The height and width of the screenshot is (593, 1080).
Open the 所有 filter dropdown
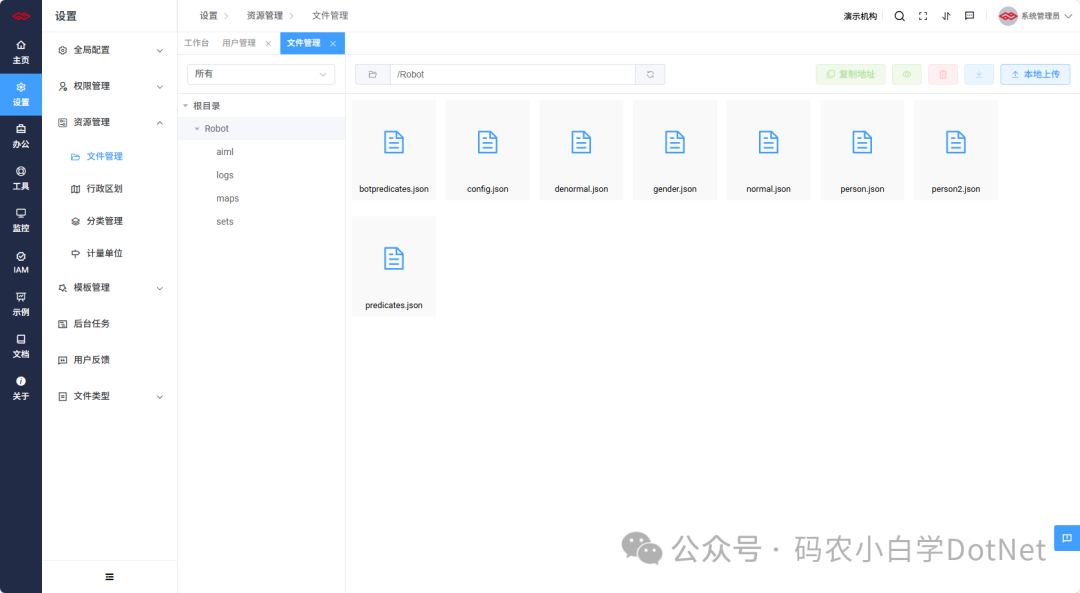click(x=261, y=74)
